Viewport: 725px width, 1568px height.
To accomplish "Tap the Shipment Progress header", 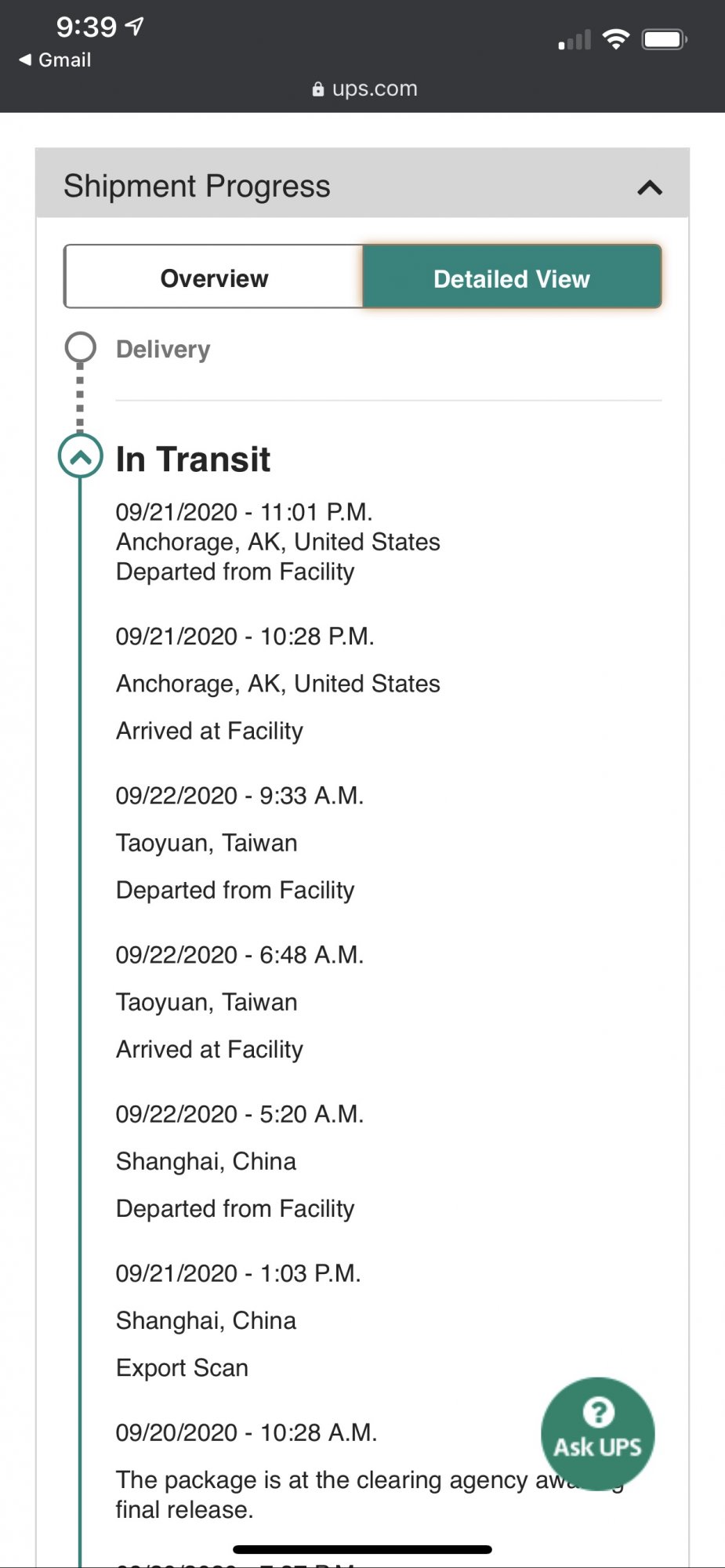I will pyautogui.click(x=197, y=187).
